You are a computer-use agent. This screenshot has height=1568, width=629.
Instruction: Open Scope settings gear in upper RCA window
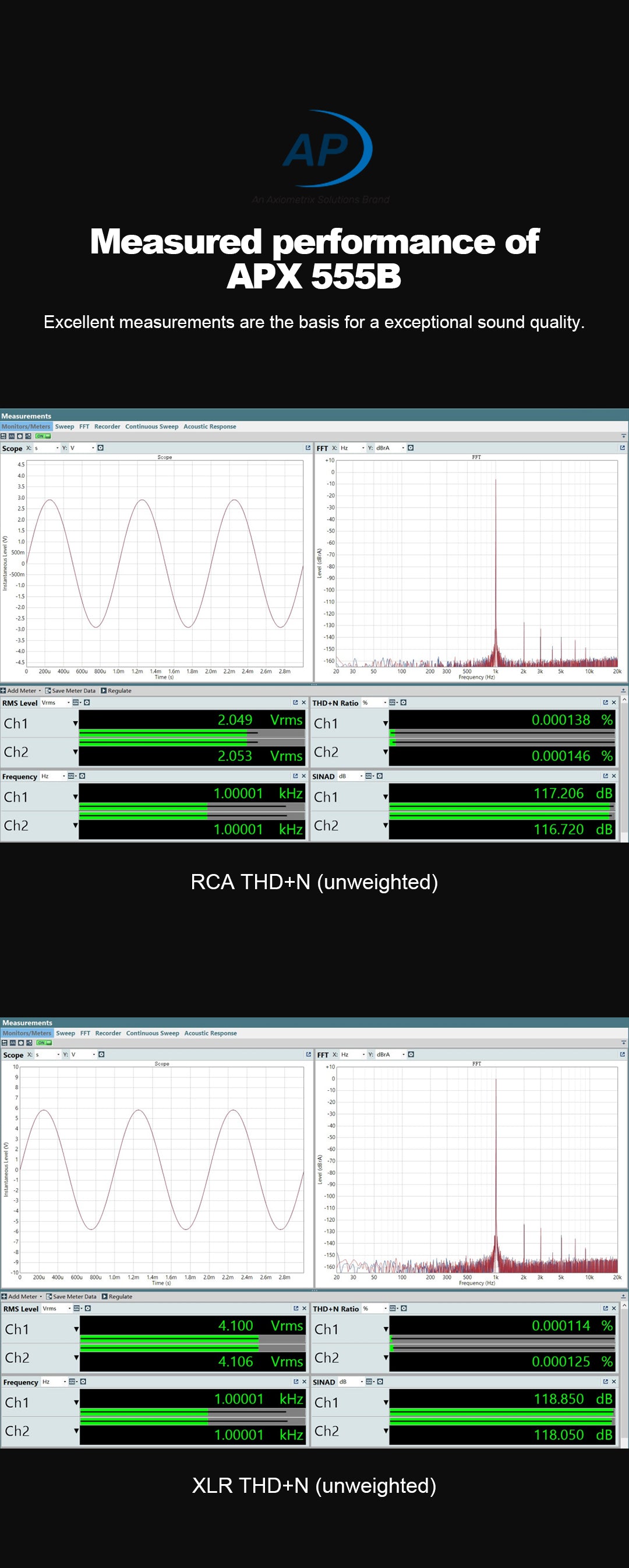pyautogui.click(x=100, y=448)
